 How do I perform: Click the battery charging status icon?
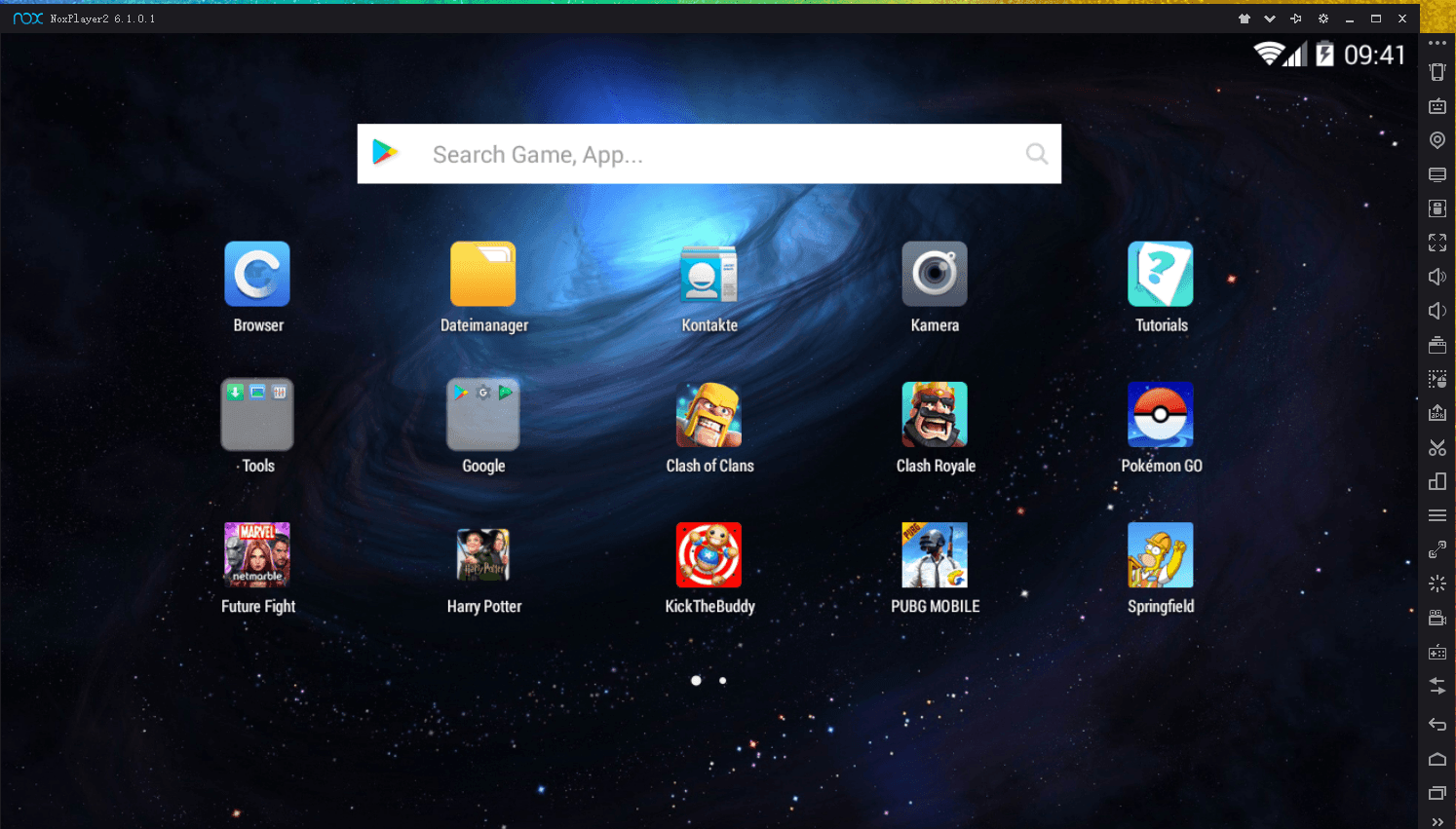1324,54
